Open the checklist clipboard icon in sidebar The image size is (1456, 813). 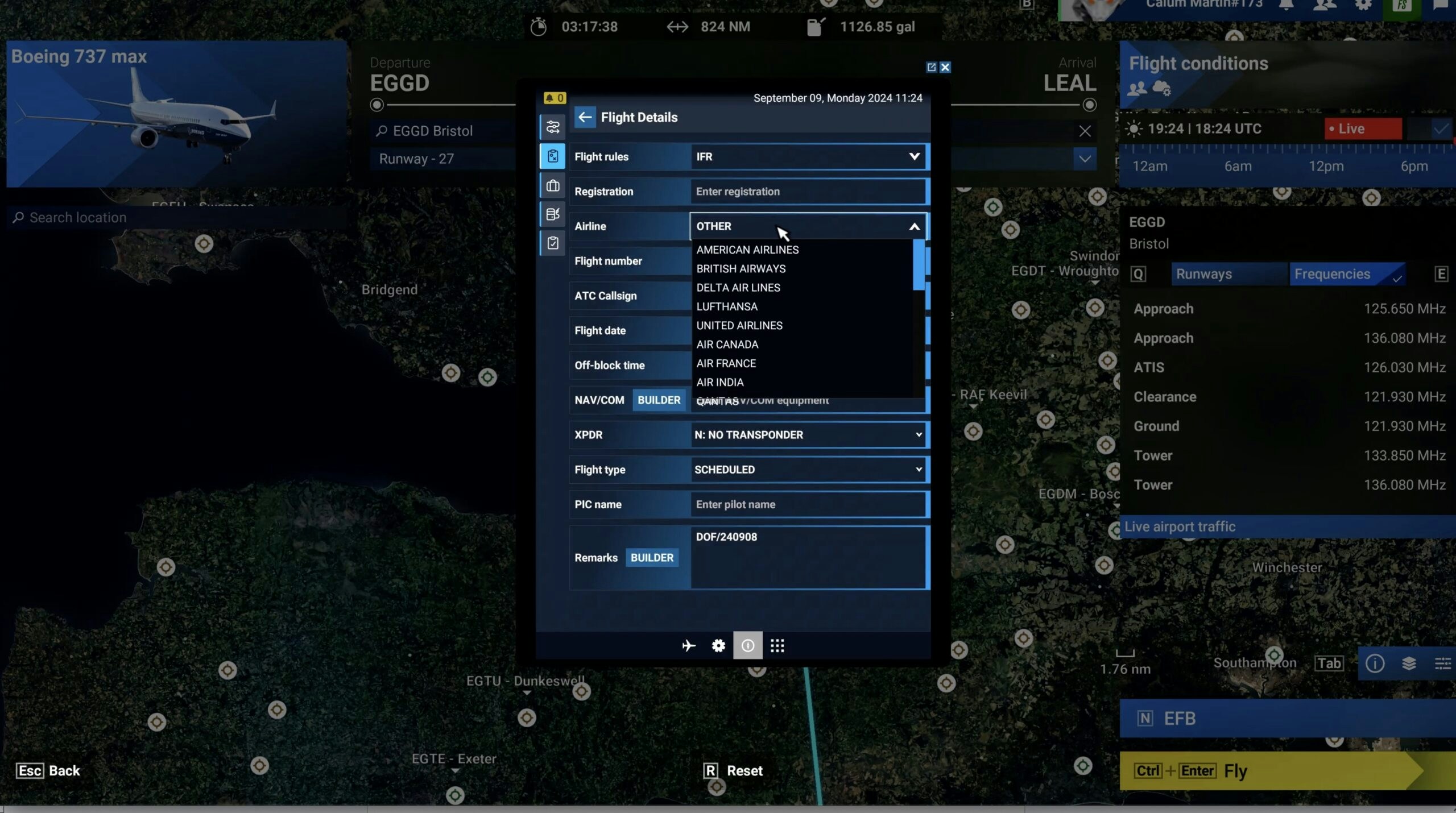point(552,243)
